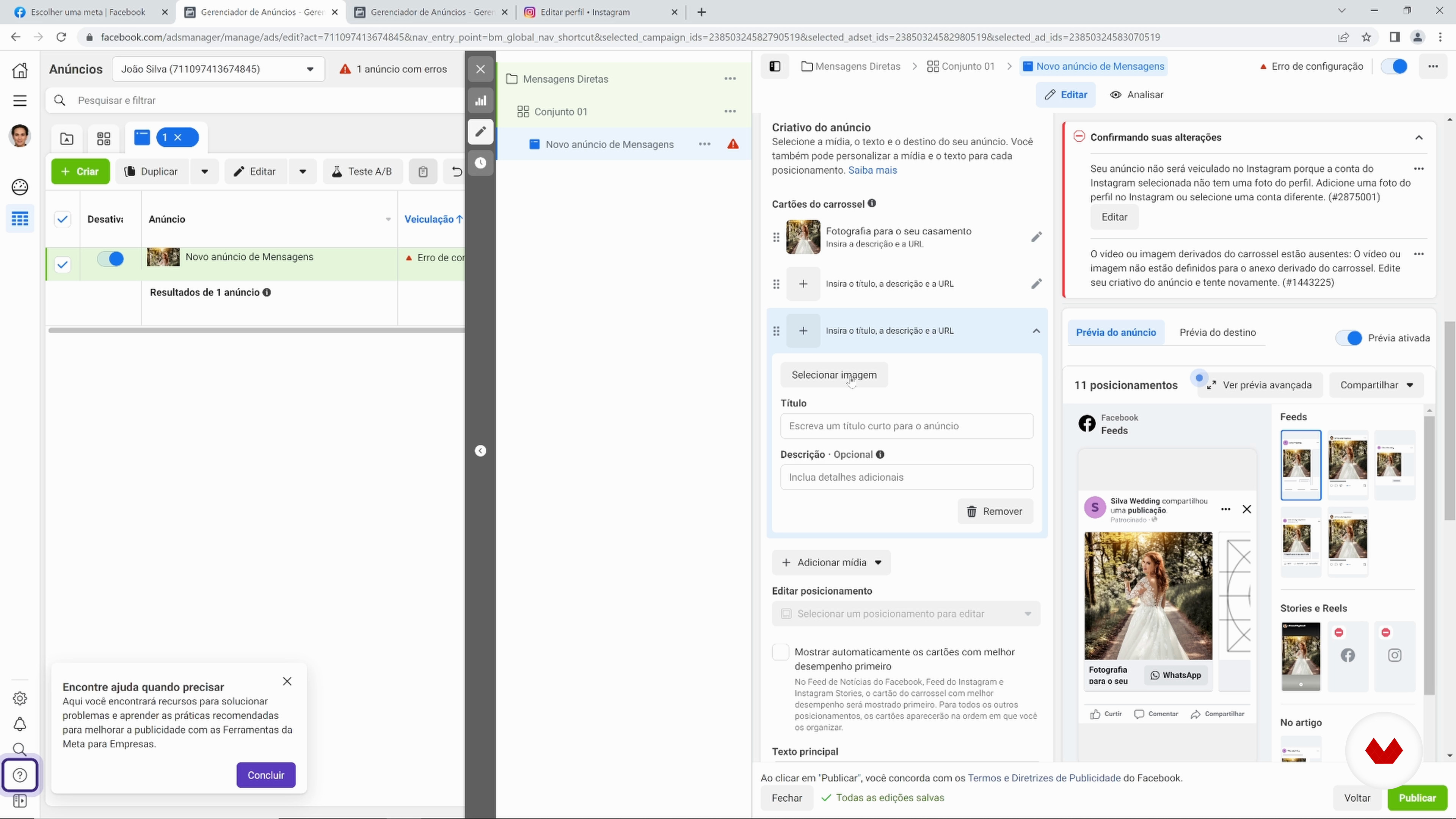The image size is (1456, 819).
Task: Open the notifications bell icon
Action: pos(20,724)
